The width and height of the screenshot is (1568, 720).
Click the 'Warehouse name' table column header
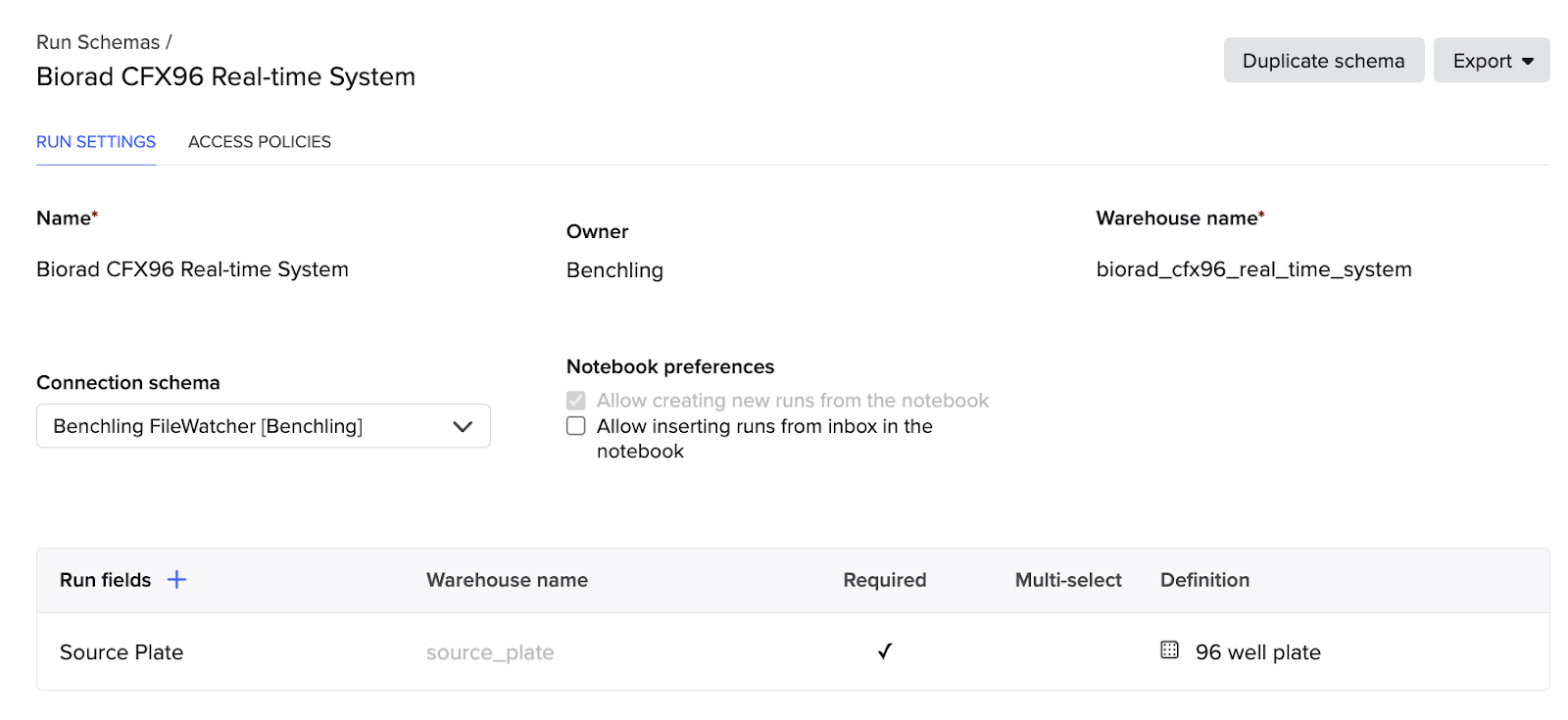coord(507,580)
